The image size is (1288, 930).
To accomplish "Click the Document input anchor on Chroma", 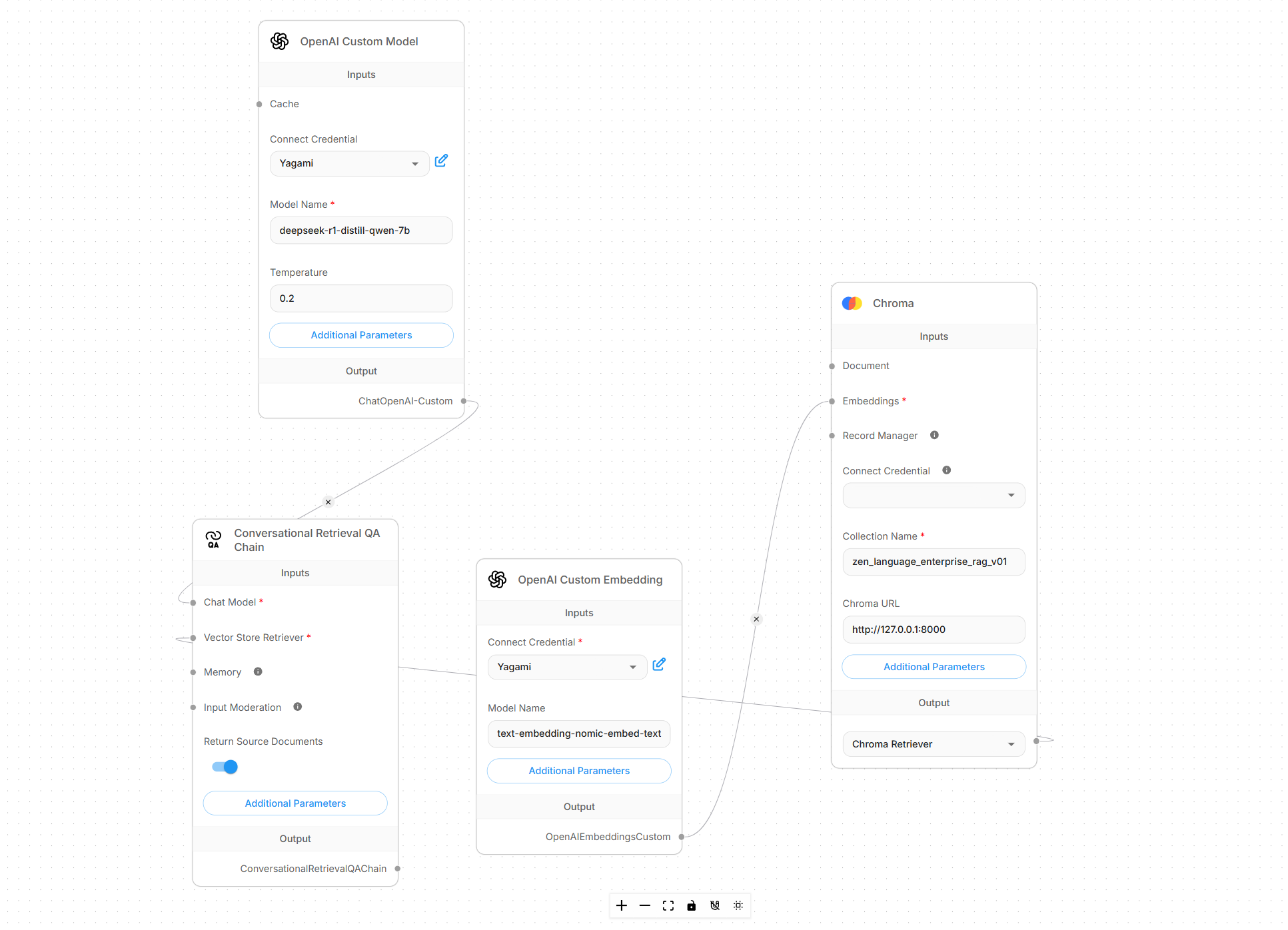I will (832, 366).
